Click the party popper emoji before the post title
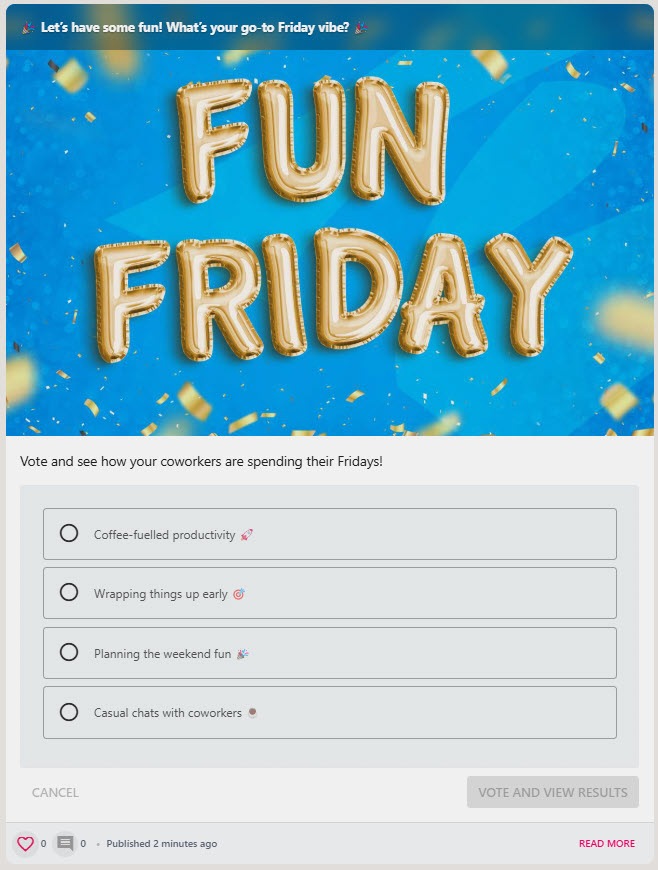 [28, 27]
